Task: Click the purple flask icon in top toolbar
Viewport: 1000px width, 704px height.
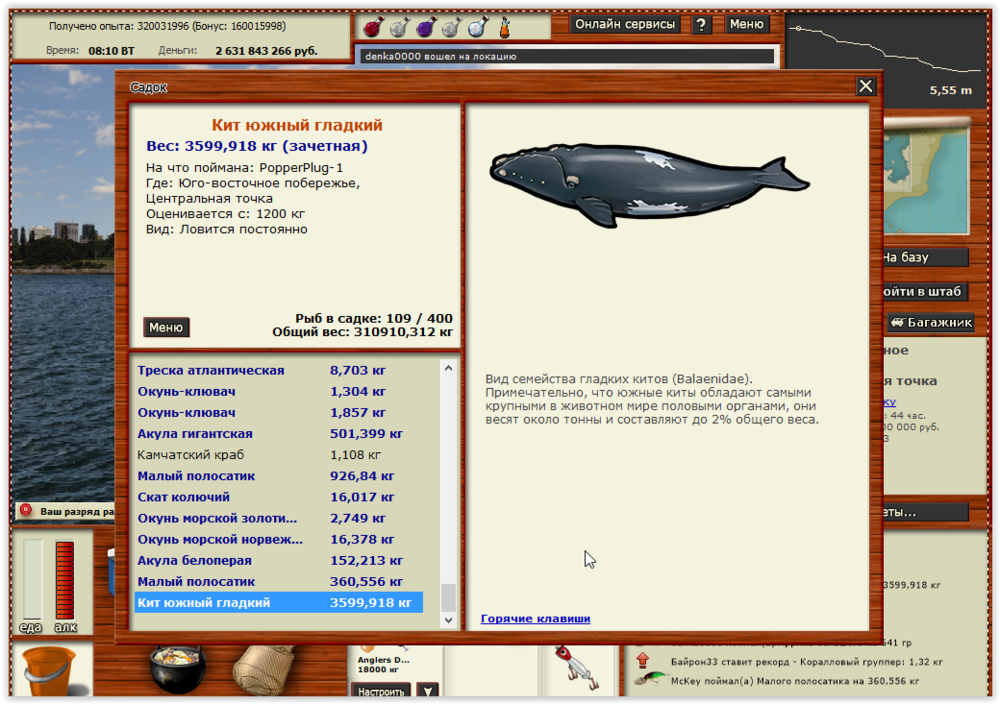Action: (425, 27)
